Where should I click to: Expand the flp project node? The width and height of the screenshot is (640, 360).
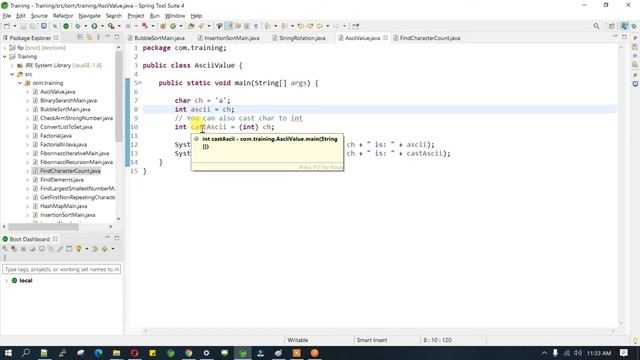(x=4, y=48)
